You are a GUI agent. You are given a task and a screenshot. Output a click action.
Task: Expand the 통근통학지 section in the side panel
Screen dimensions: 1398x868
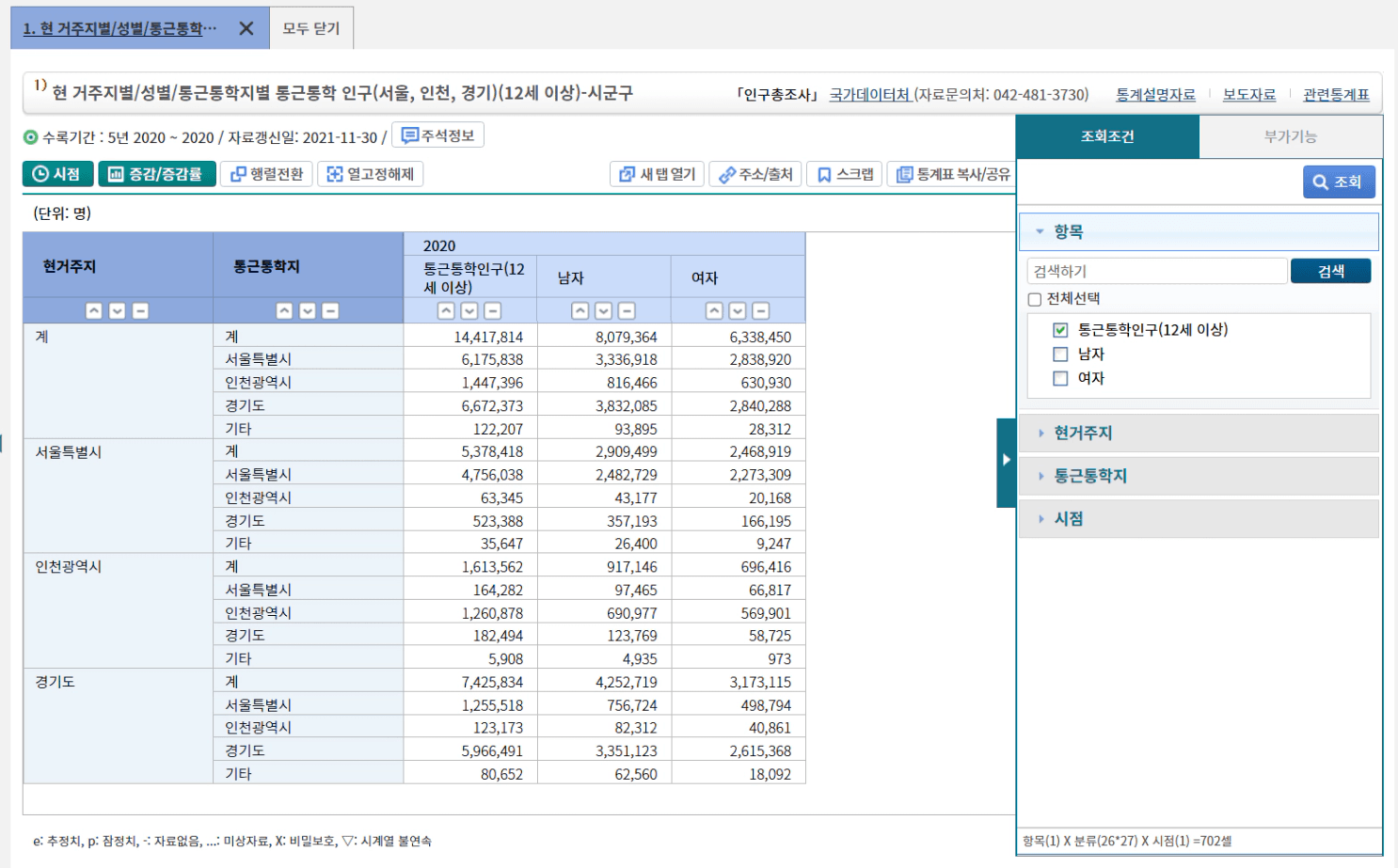click(1199, 476)
